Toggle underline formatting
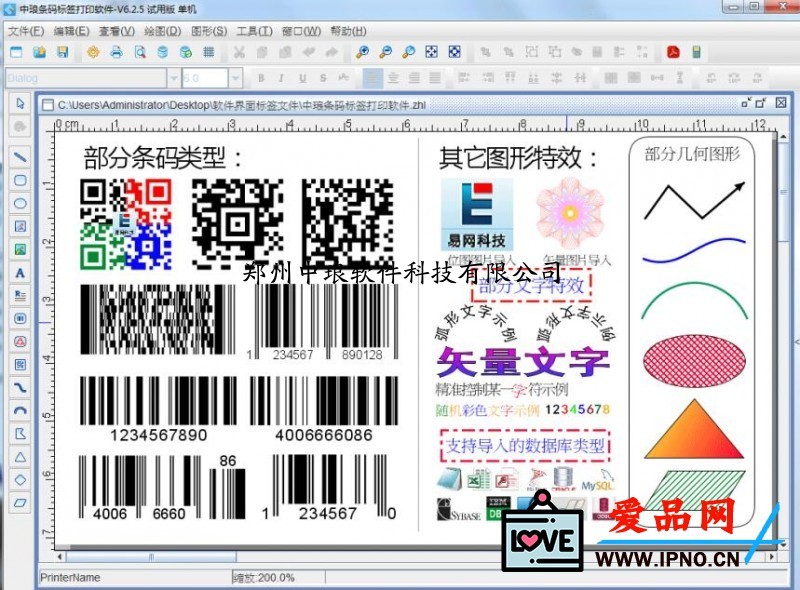The height and width of the screenshot is (590, 800). (303, 78)
